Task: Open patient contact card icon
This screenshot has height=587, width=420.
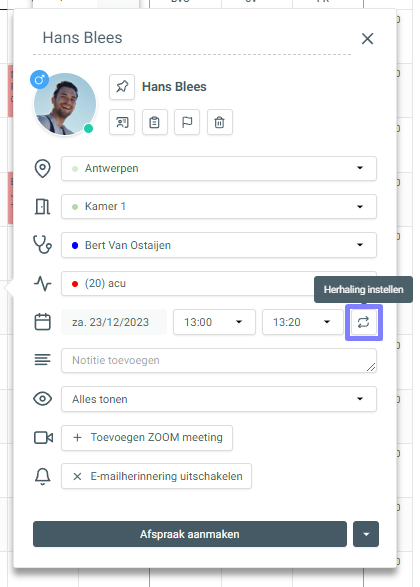Action: coord(122,122)
